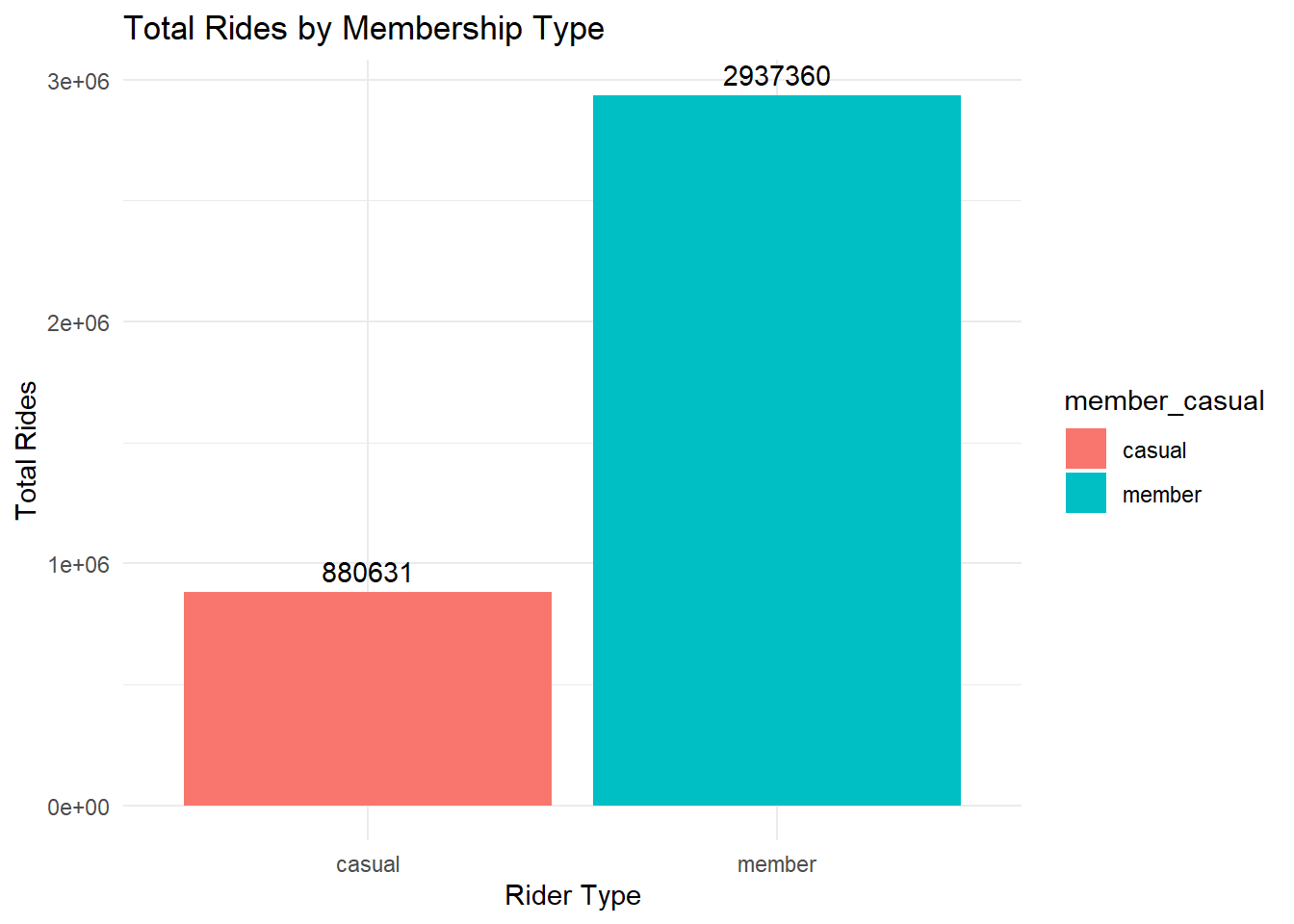
Task: Click the member teal legend swatch
Action: tap(1085, 493)
